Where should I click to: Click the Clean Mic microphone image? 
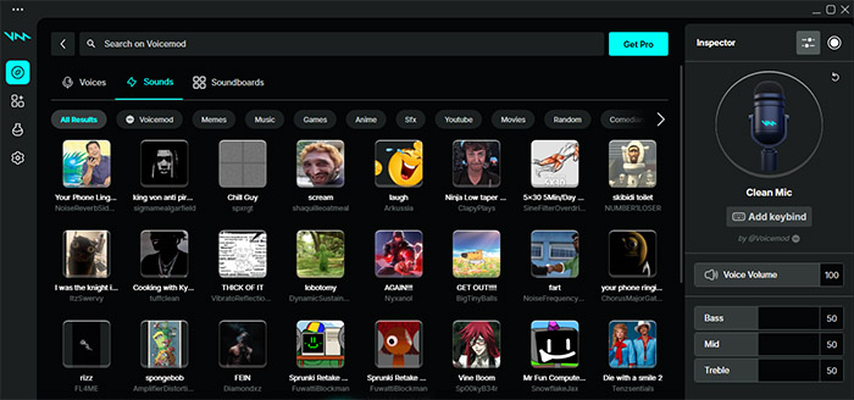tap(768, 125)
